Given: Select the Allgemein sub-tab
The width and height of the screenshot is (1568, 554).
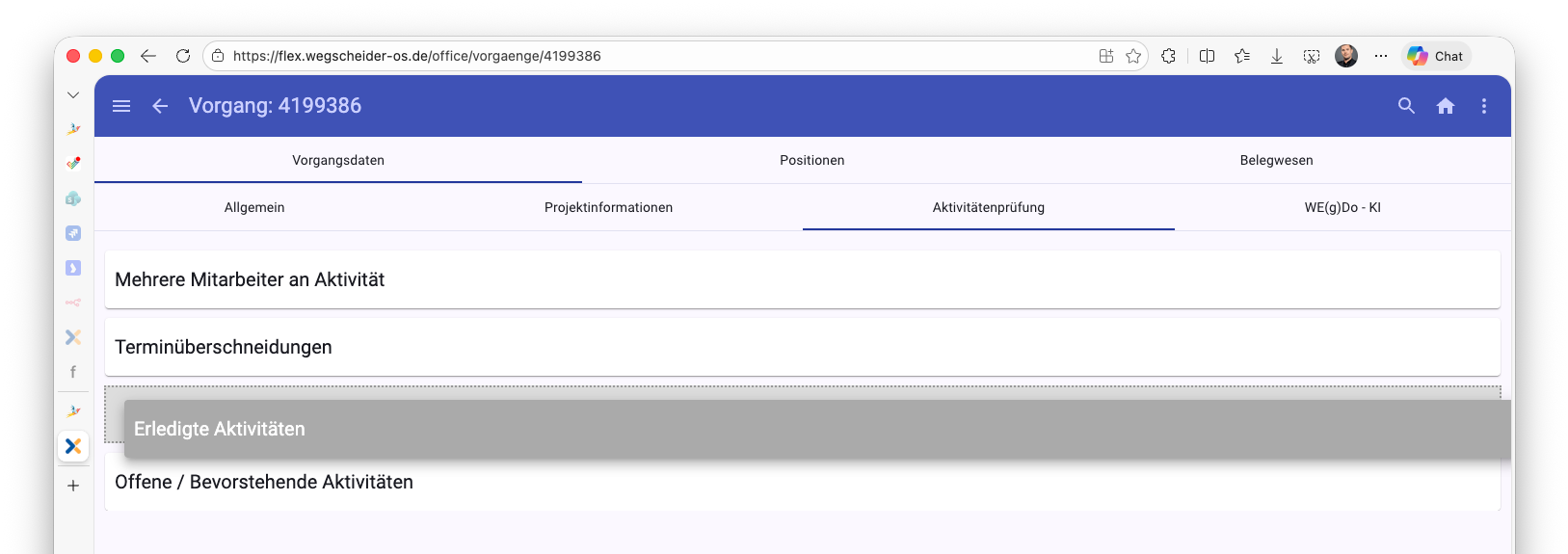Looking at the screenshot, I should point(254,207).
